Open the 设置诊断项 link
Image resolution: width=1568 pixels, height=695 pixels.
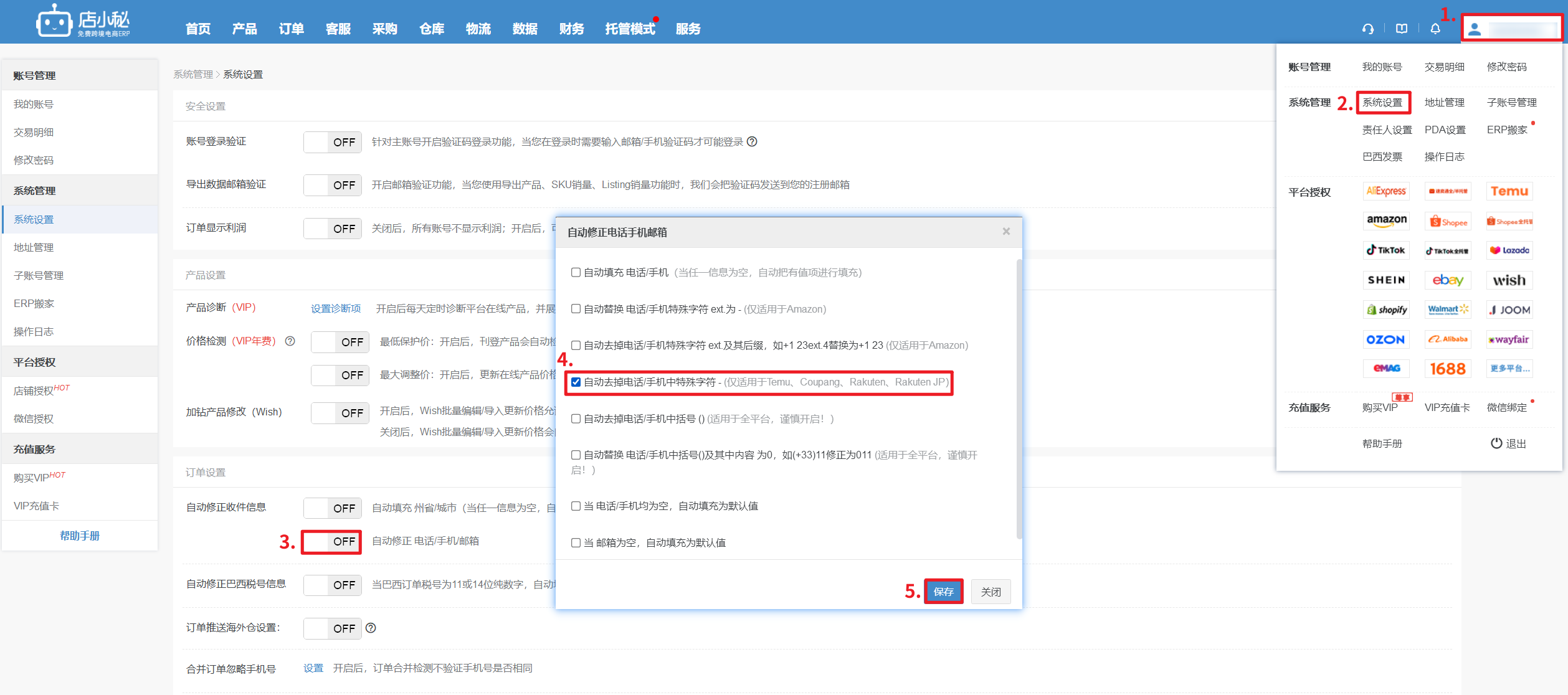pyautogui.click(x=336, y=308)
